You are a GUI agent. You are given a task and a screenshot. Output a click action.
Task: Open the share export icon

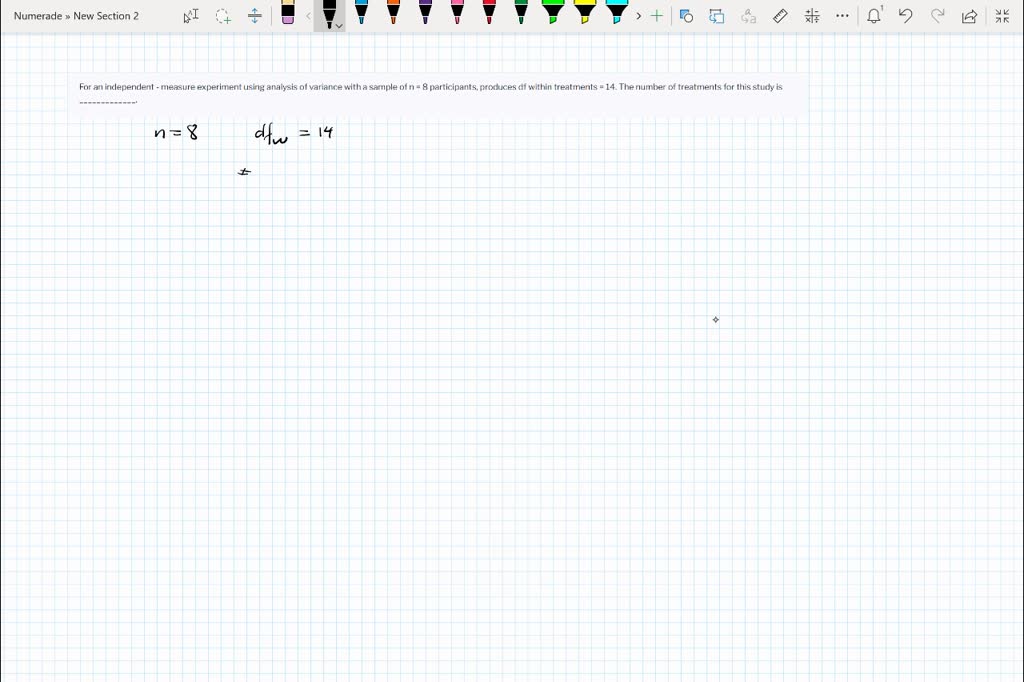coord(967,15)
